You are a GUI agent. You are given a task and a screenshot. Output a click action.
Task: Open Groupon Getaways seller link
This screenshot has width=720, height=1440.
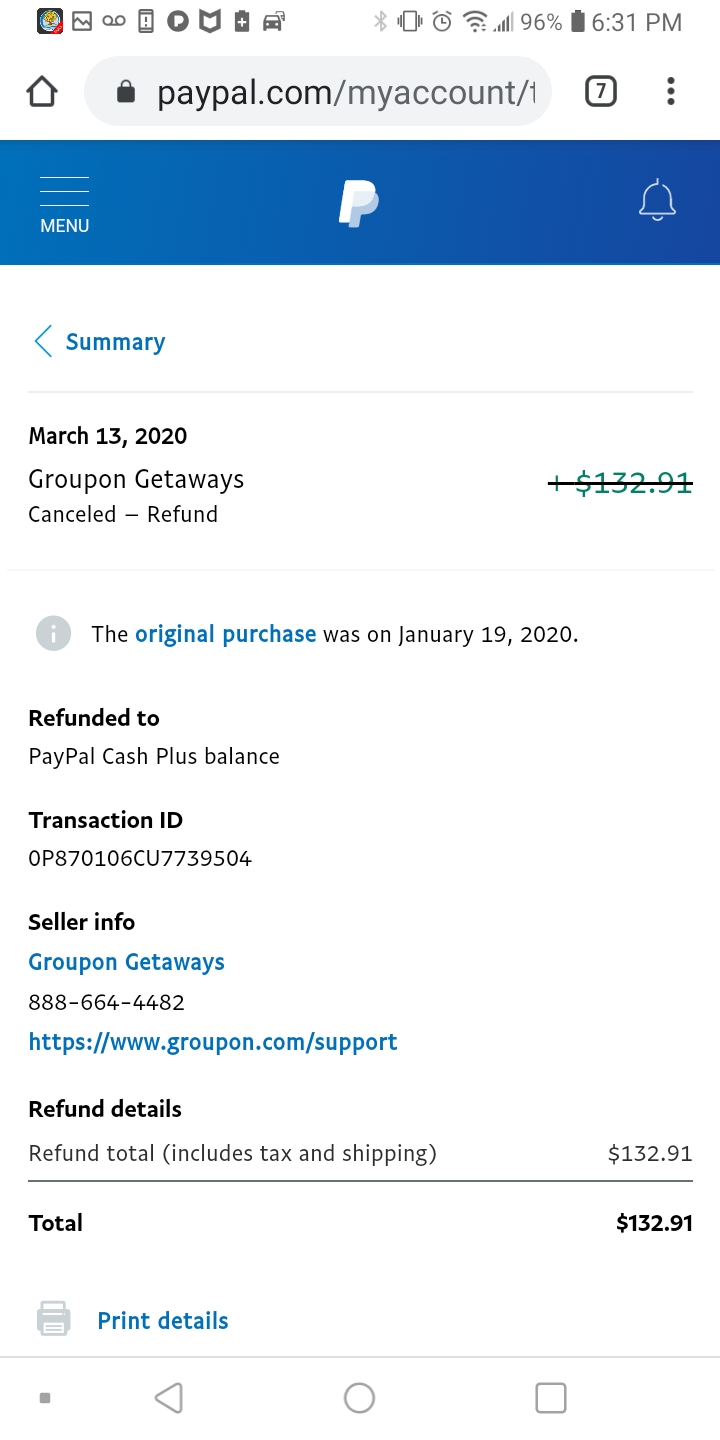(x=126, y=962)
